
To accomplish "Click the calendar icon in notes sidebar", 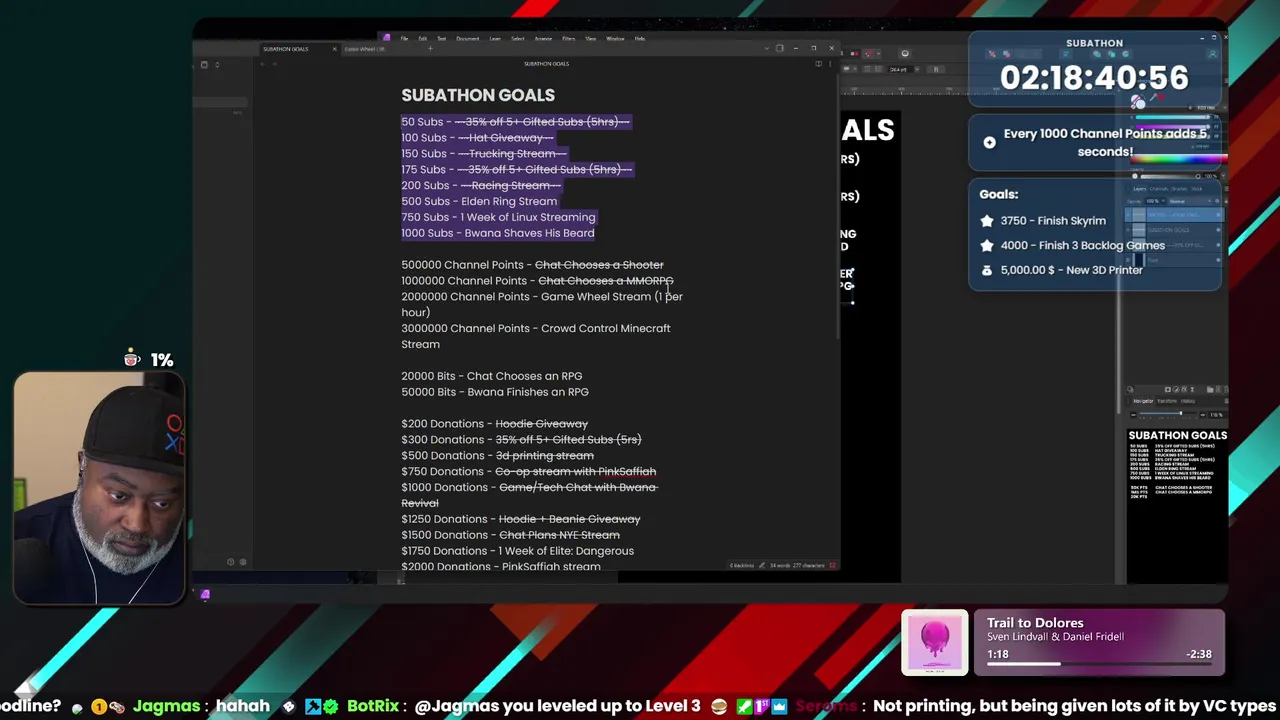I will tap(204, 65).
